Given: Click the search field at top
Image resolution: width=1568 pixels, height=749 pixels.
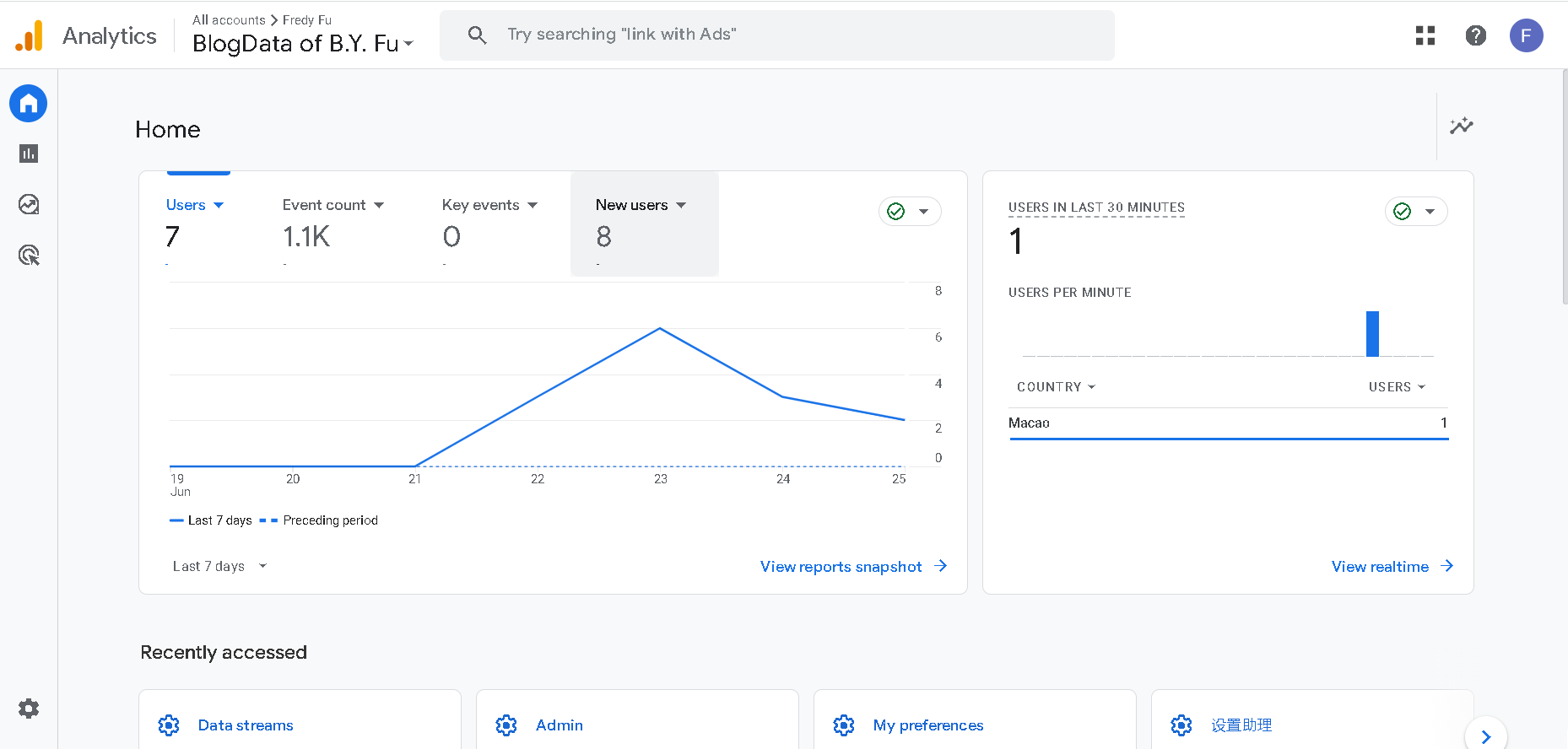Looking at the screenshot, I should click(776, 35).
